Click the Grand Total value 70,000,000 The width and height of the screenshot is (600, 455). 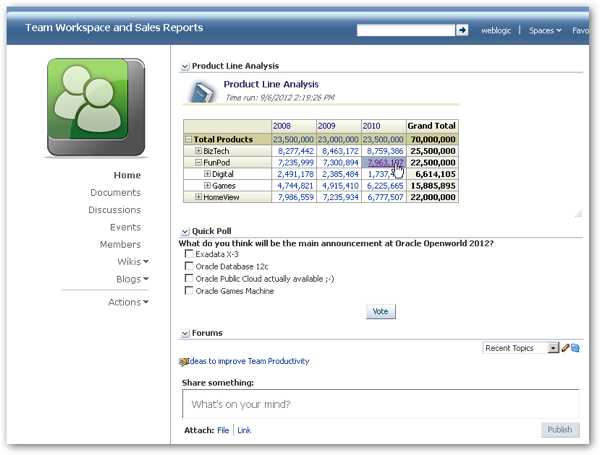[433, 139]
